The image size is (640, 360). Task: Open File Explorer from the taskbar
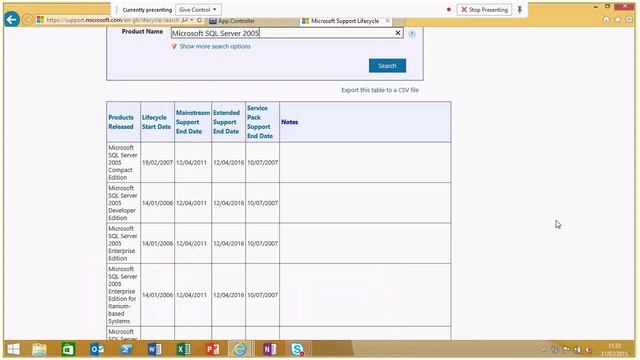coord(40,349)
